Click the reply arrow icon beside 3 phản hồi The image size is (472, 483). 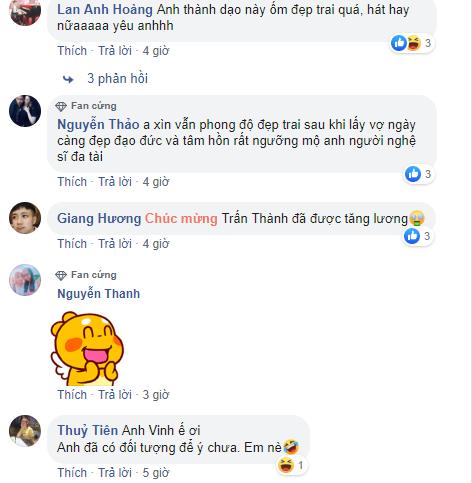pos(68,79)
